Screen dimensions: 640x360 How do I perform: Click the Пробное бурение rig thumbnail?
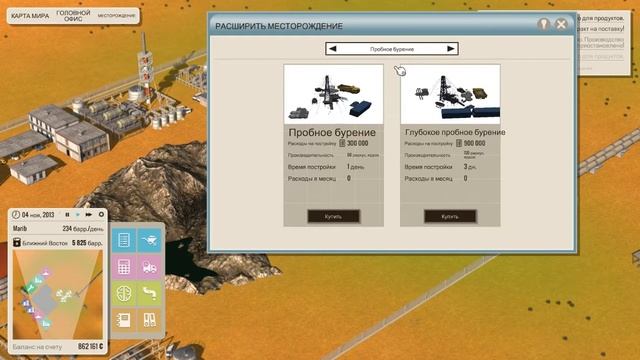[333, 94]
